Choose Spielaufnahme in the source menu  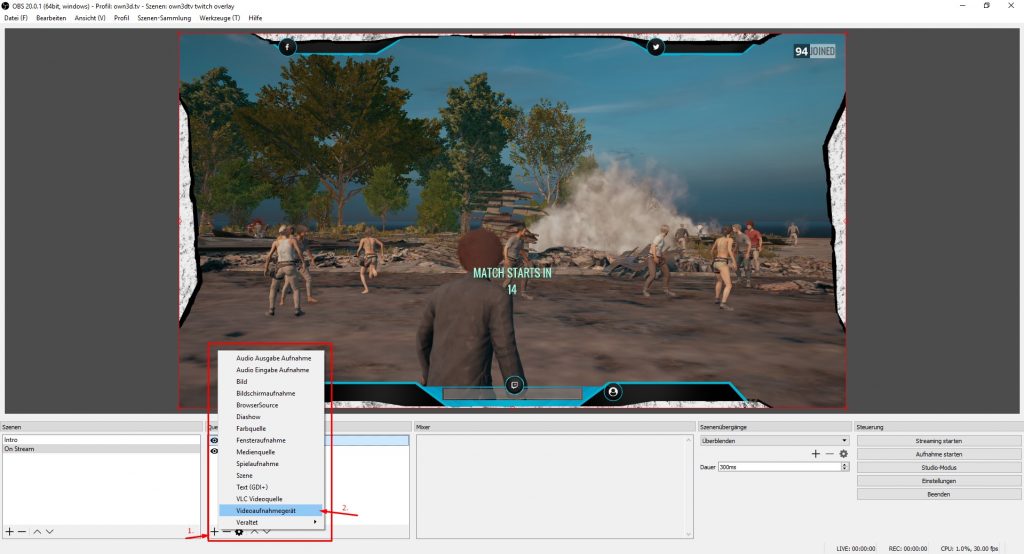(257, 464)
